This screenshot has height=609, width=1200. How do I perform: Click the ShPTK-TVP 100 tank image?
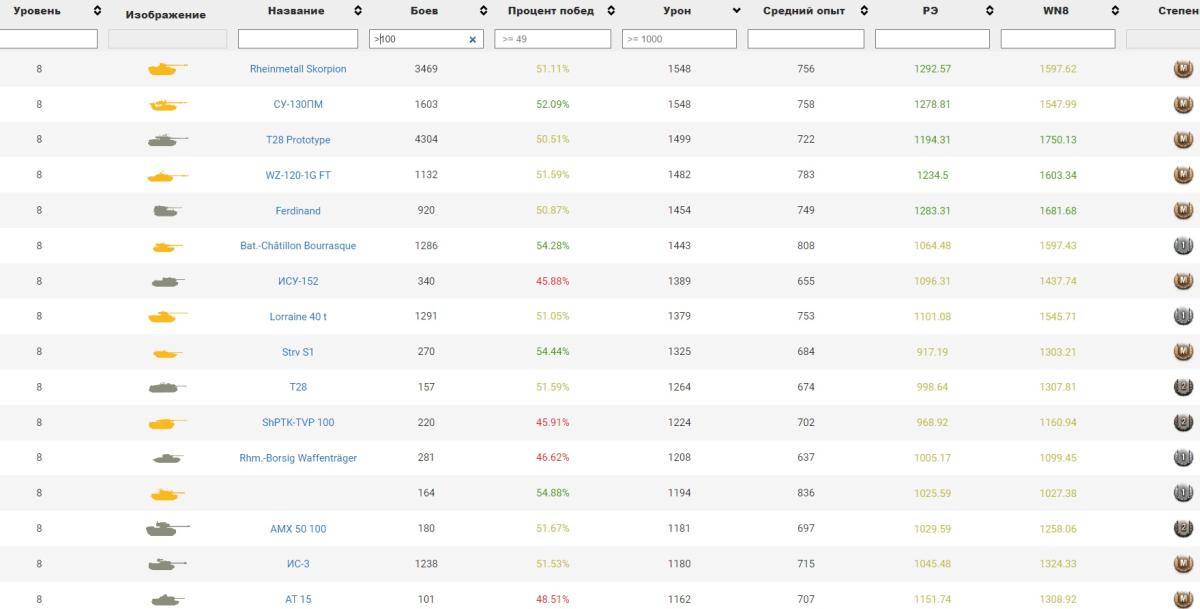click(x=167, y=423)
